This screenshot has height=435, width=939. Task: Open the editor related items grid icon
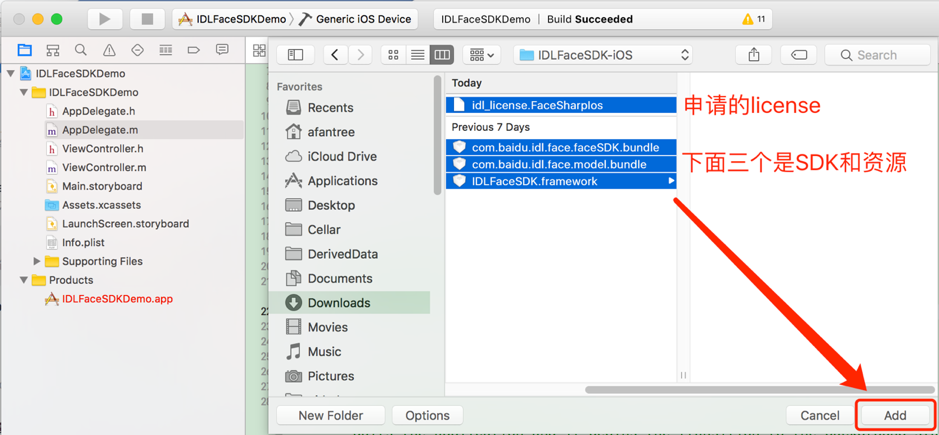pos(259,50)
